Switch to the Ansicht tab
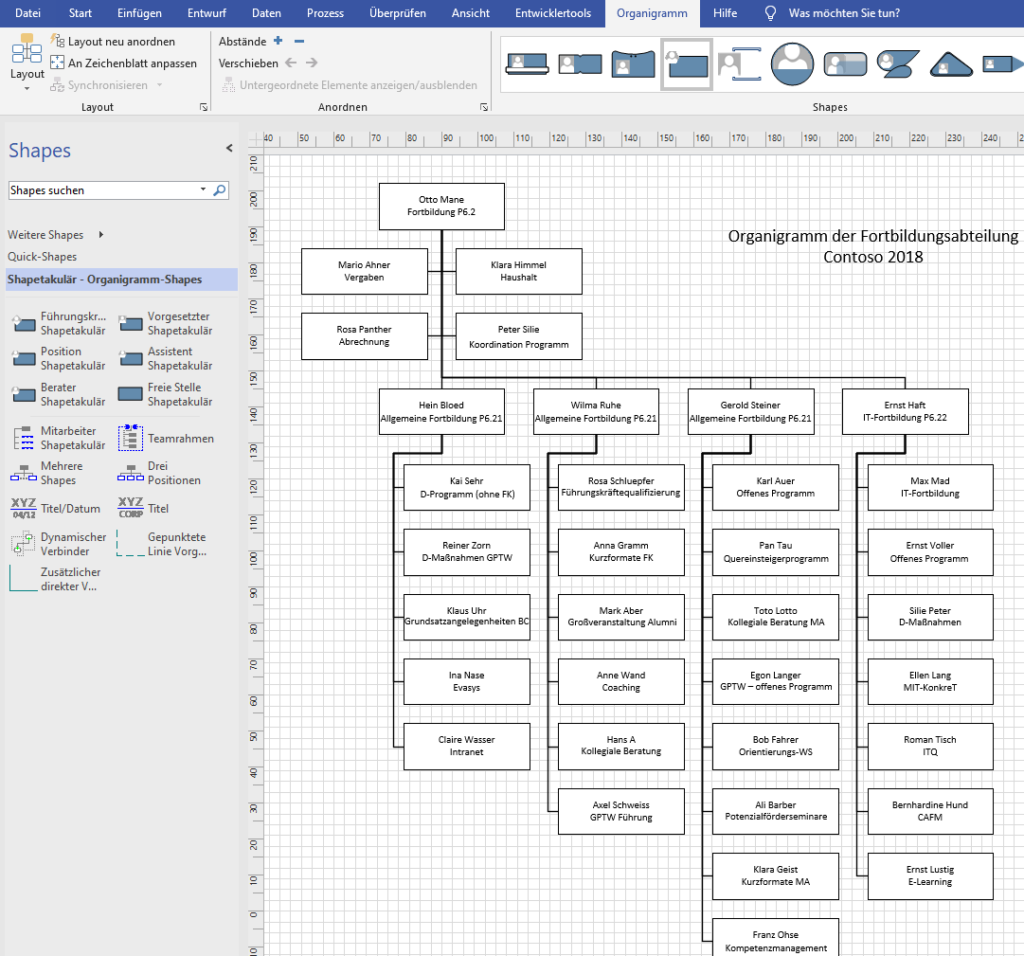 pyautogui.click(x=470, y=13)
